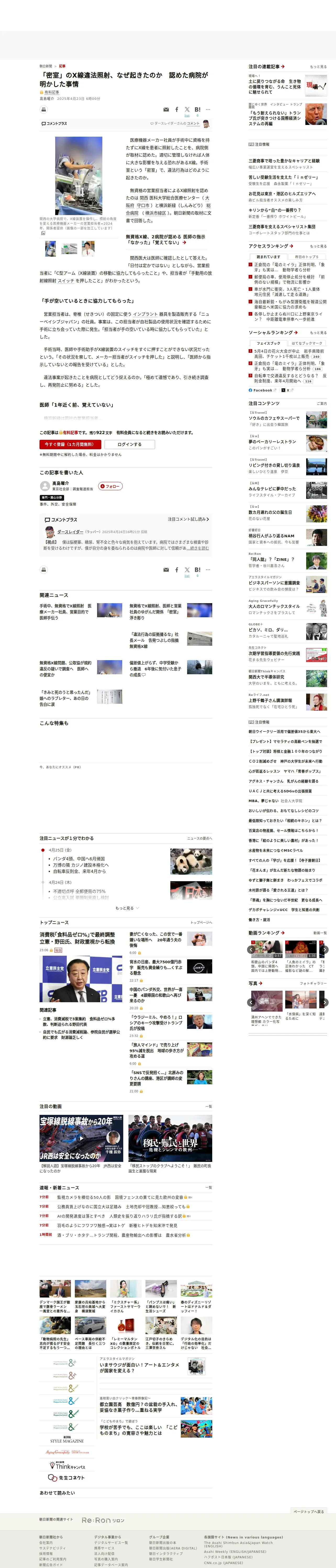The width and height of the screenshot is (336, 1568).
Task: Select the 昨日のトップ5 ranking tab
Action: click(307, 257)
